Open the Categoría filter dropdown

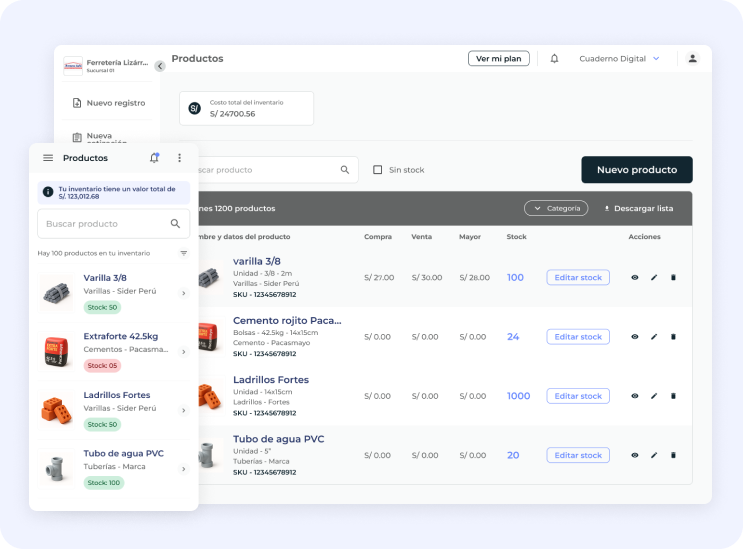(556, 208)
